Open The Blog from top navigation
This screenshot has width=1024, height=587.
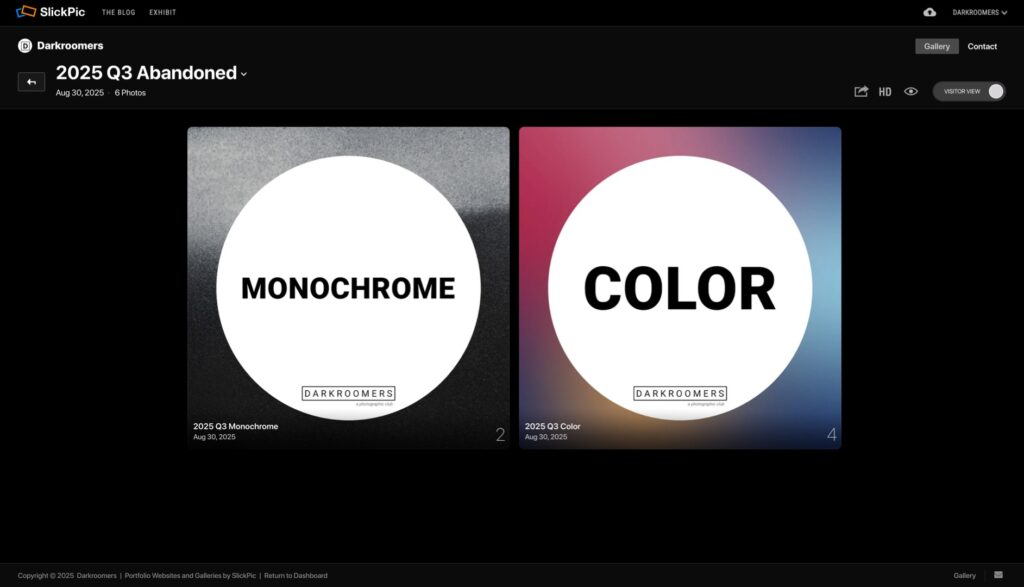(x=118, y=12)
